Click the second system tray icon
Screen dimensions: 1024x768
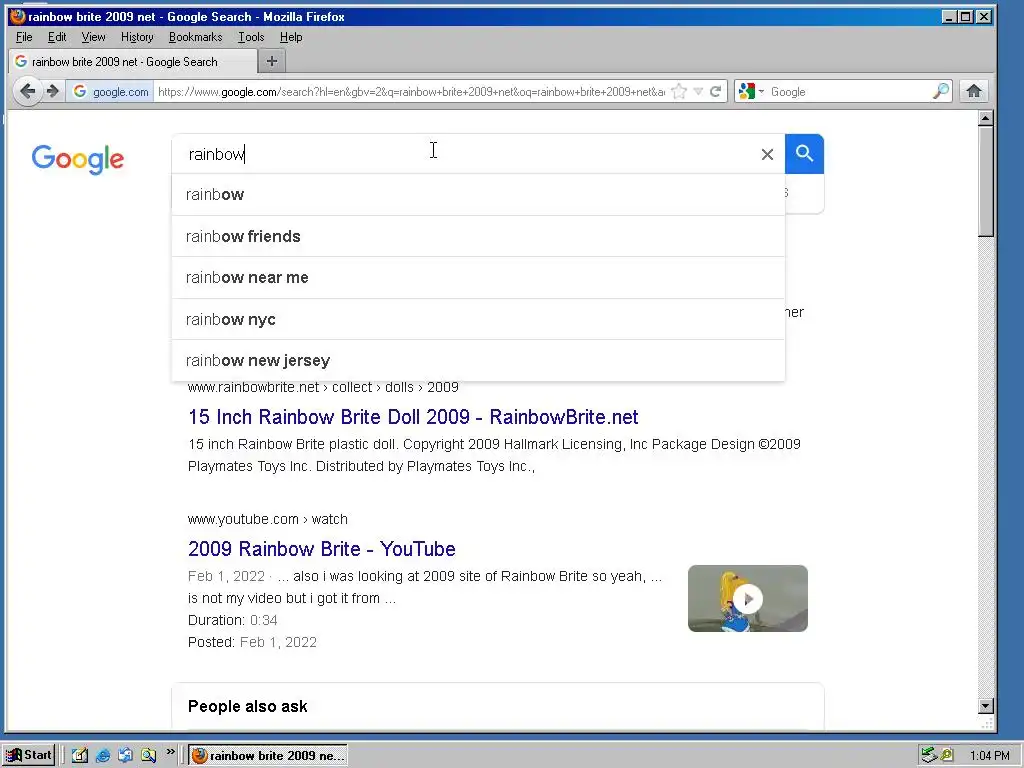point(946,756)
